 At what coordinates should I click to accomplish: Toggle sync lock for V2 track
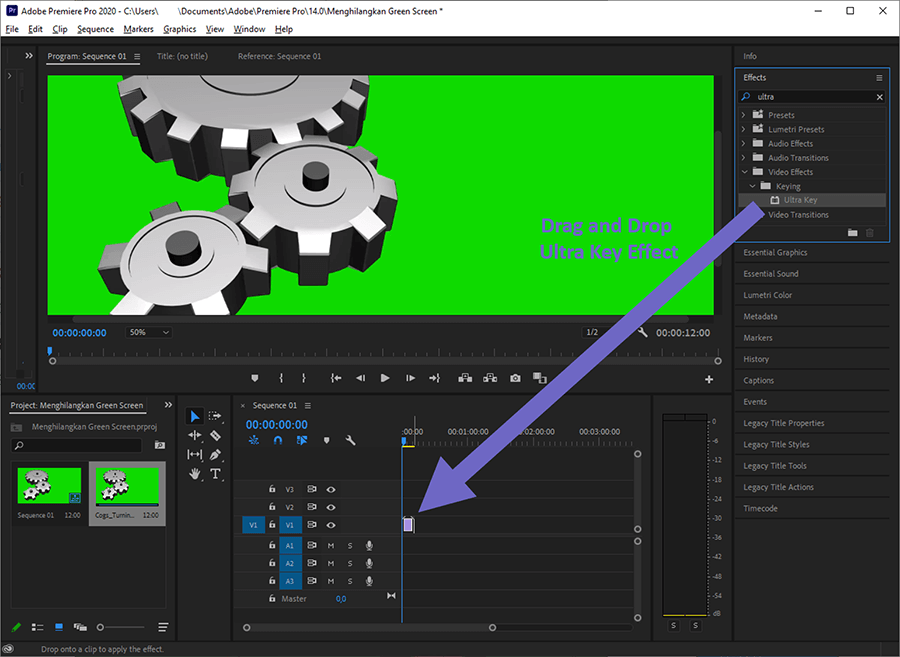(x=312, y=507)
